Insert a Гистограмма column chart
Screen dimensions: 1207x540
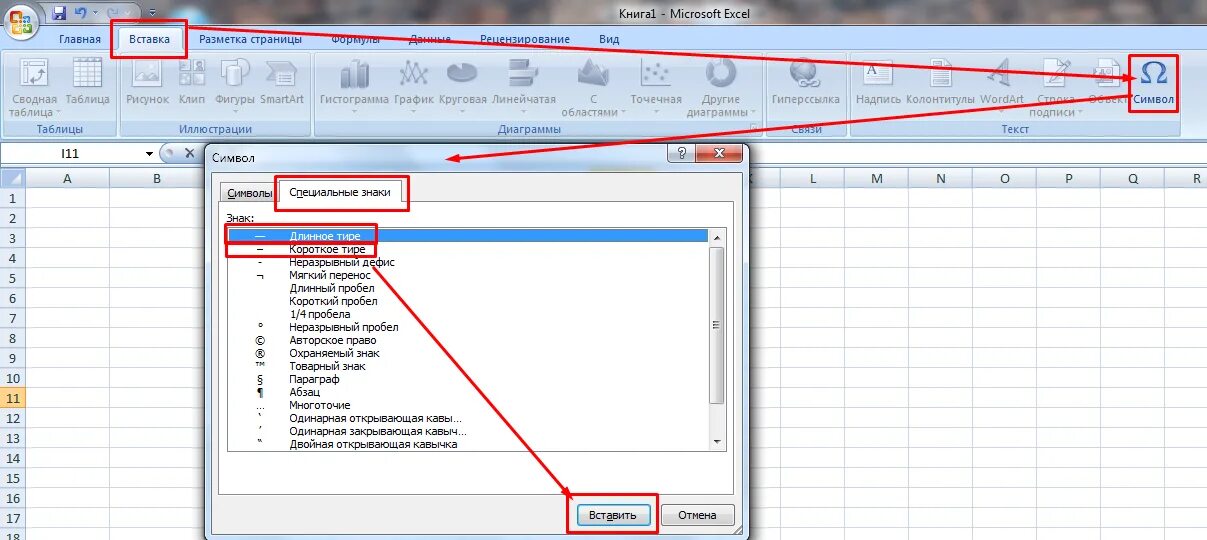(354, 88)
